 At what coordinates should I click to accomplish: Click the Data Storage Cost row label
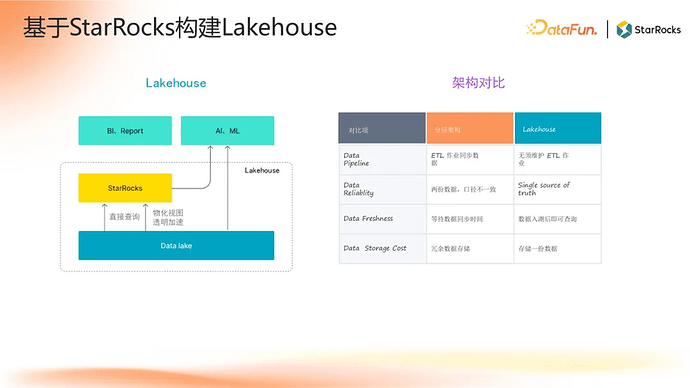[375, 249]
